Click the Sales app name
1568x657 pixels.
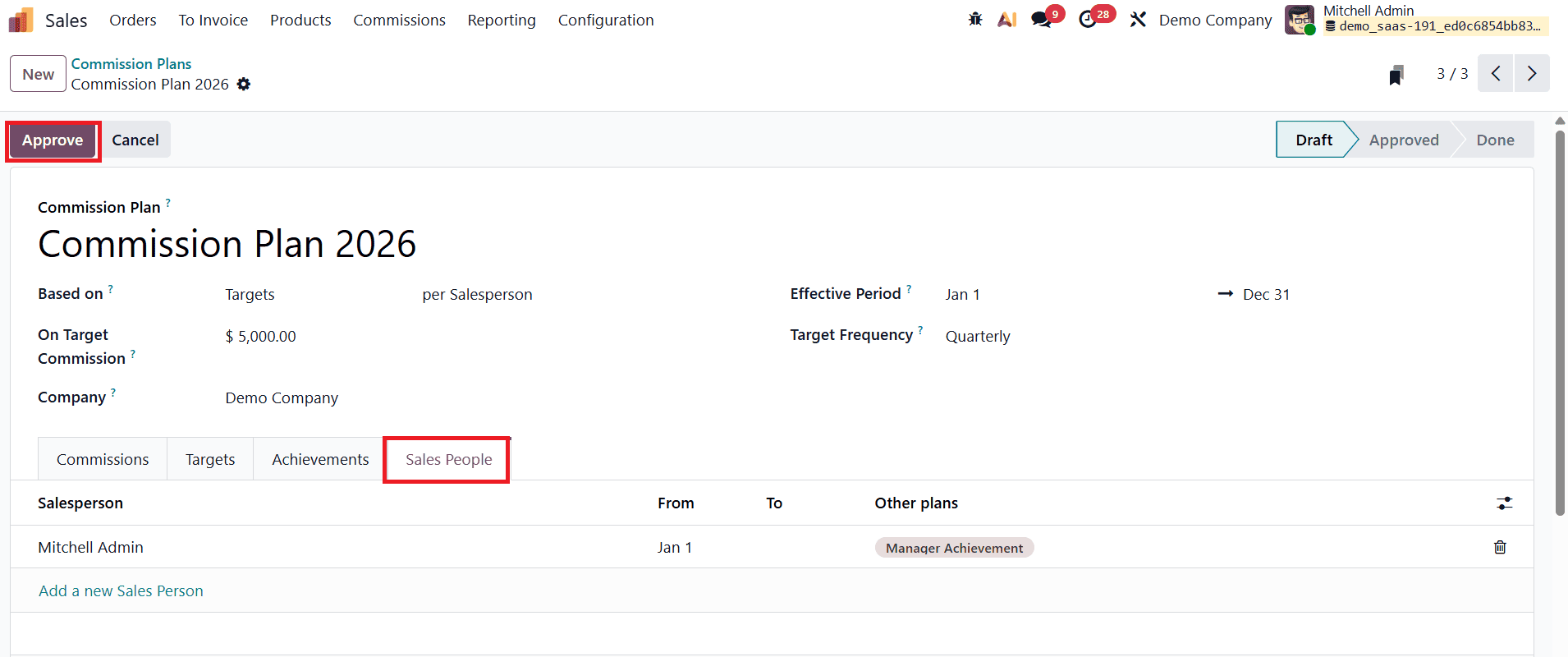(66, 21)
